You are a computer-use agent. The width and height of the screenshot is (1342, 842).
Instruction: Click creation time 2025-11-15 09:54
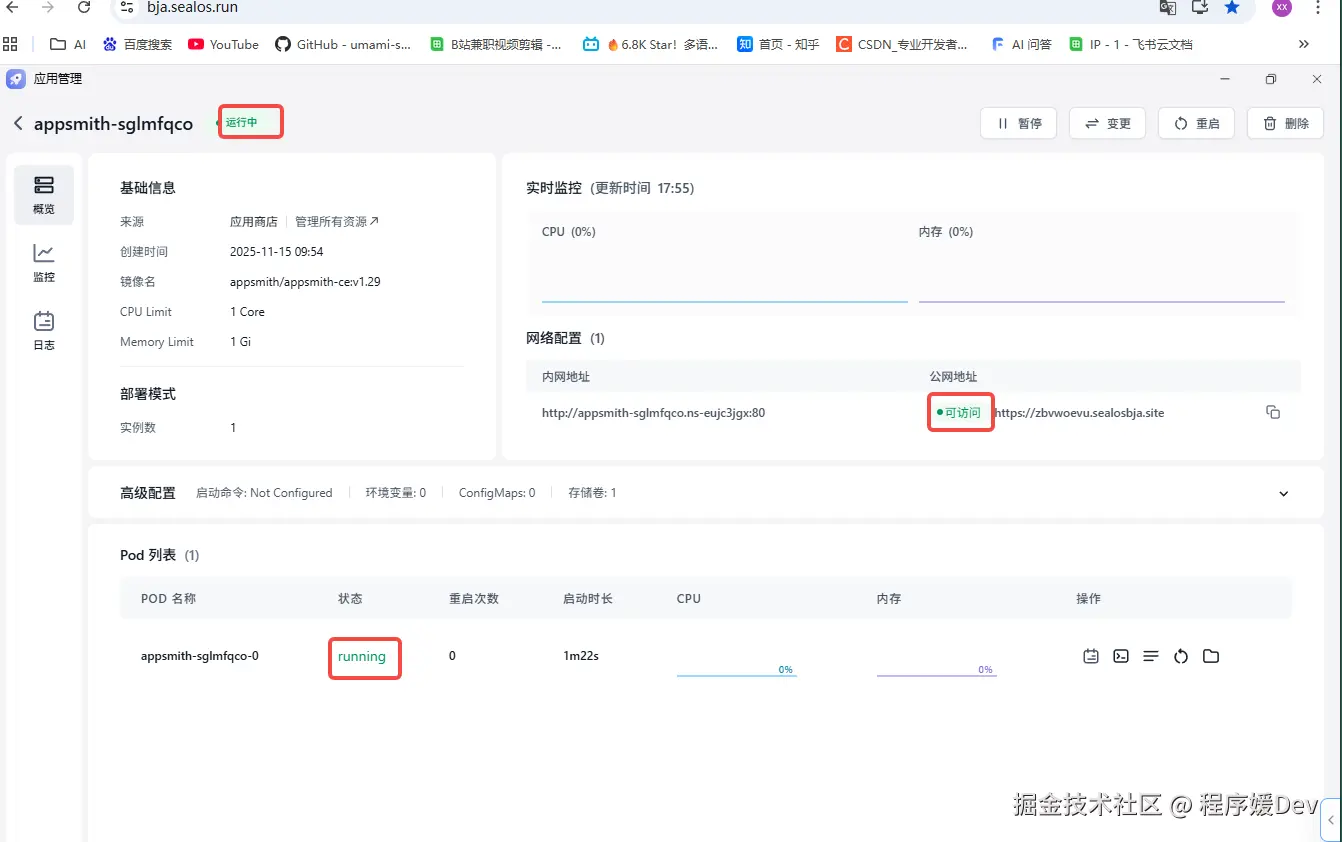coord(277,252)
